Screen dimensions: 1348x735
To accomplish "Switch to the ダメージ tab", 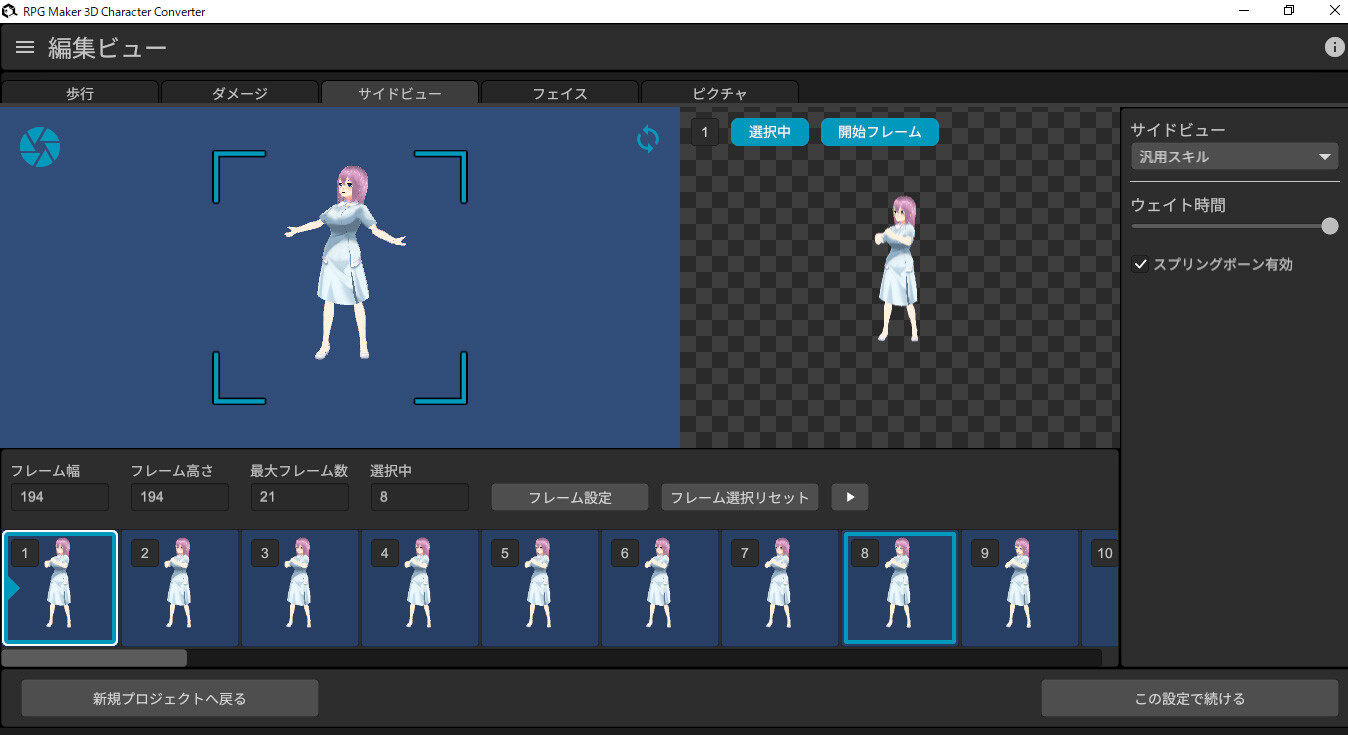I will (240, 93).
